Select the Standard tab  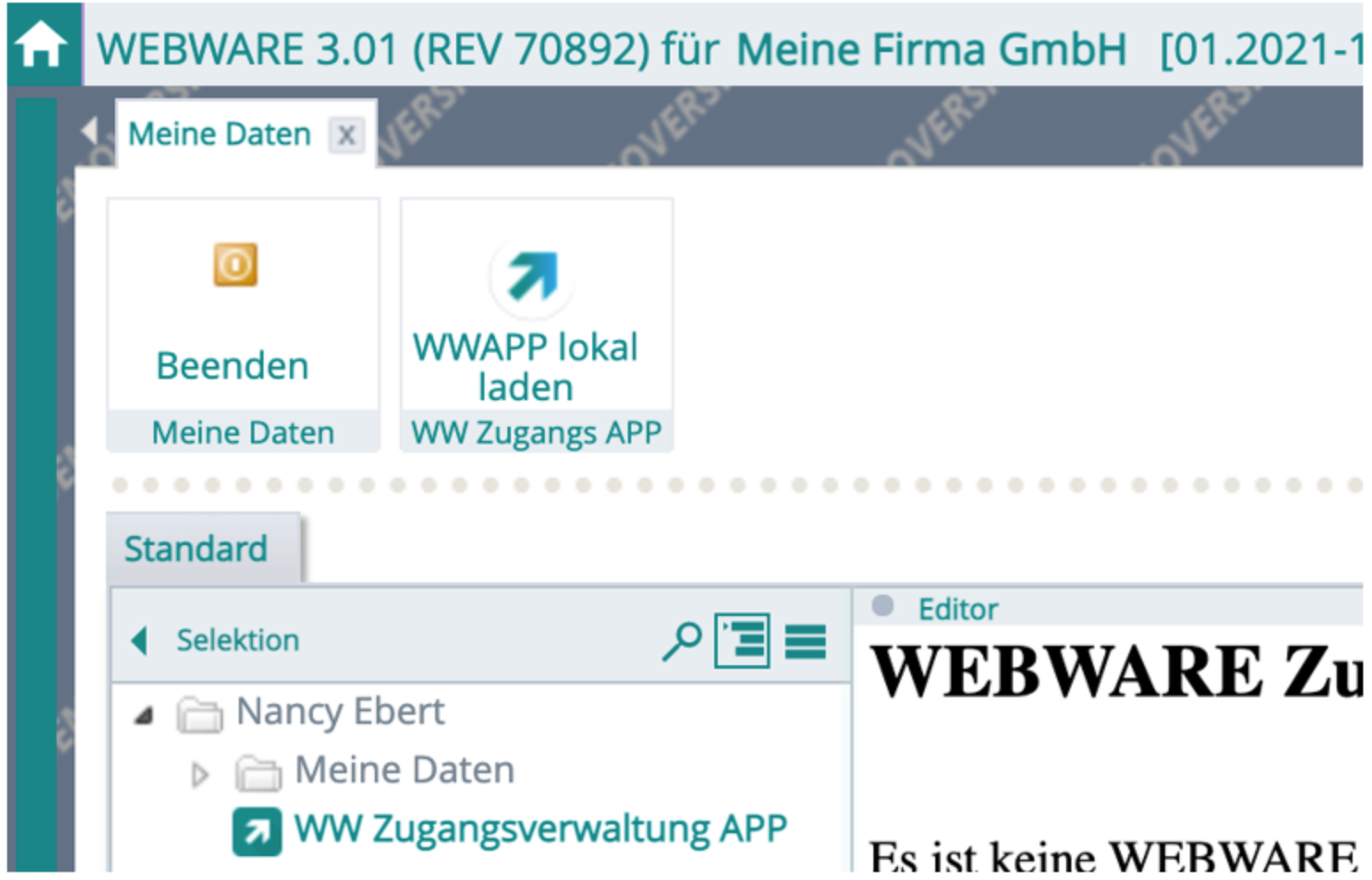196,549
